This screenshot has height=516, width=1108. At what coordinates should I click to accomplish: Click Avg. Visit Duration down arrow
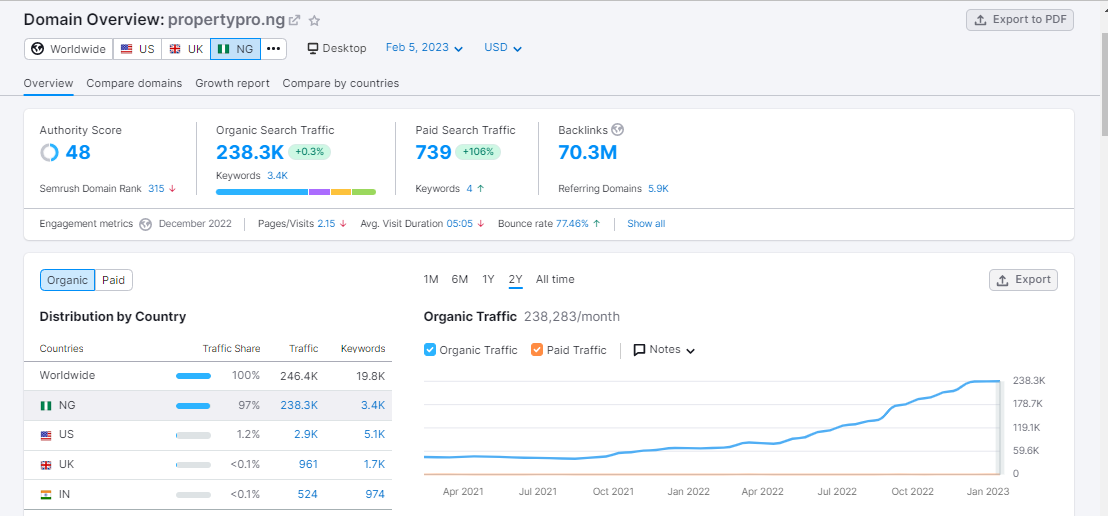point(481,223)
